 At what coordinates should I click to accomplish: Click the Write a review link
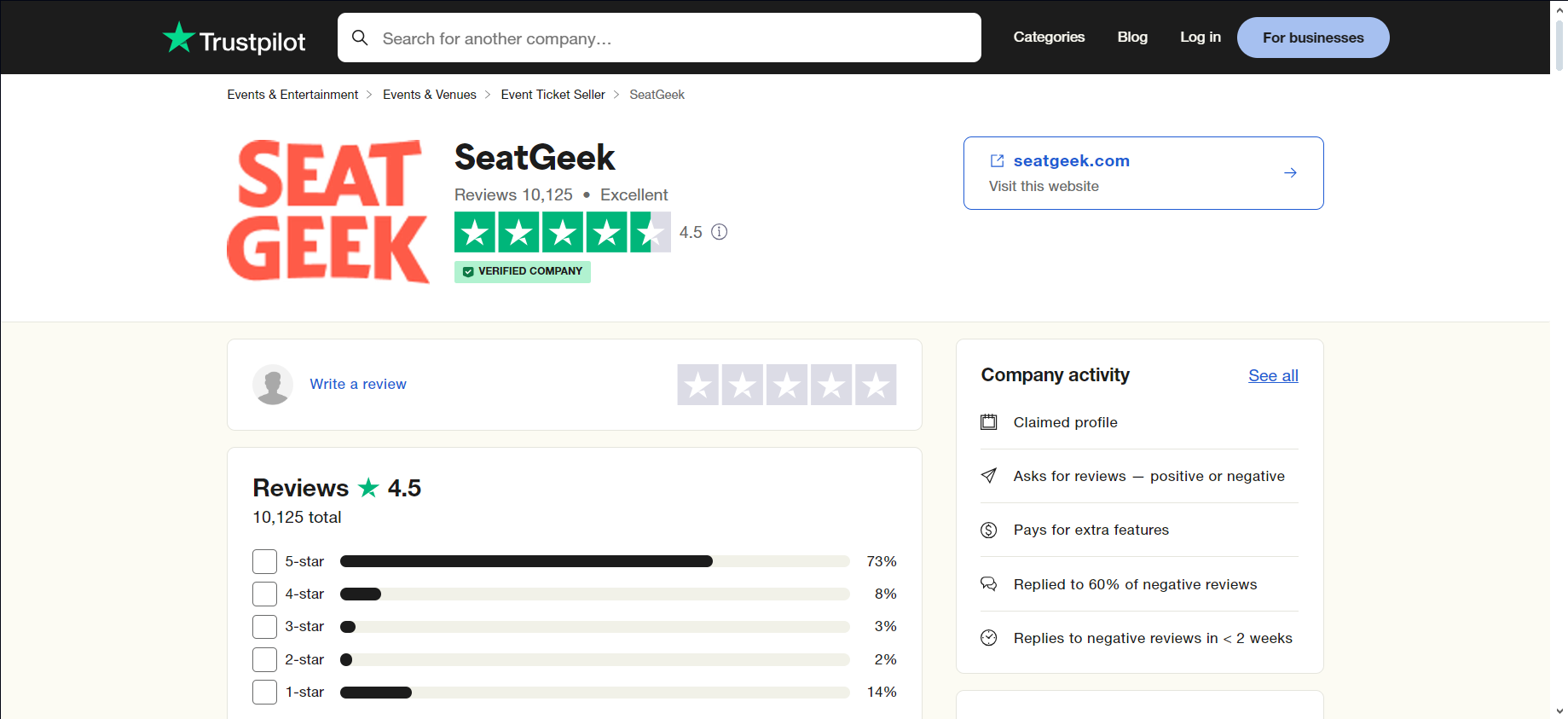[358, 385]
